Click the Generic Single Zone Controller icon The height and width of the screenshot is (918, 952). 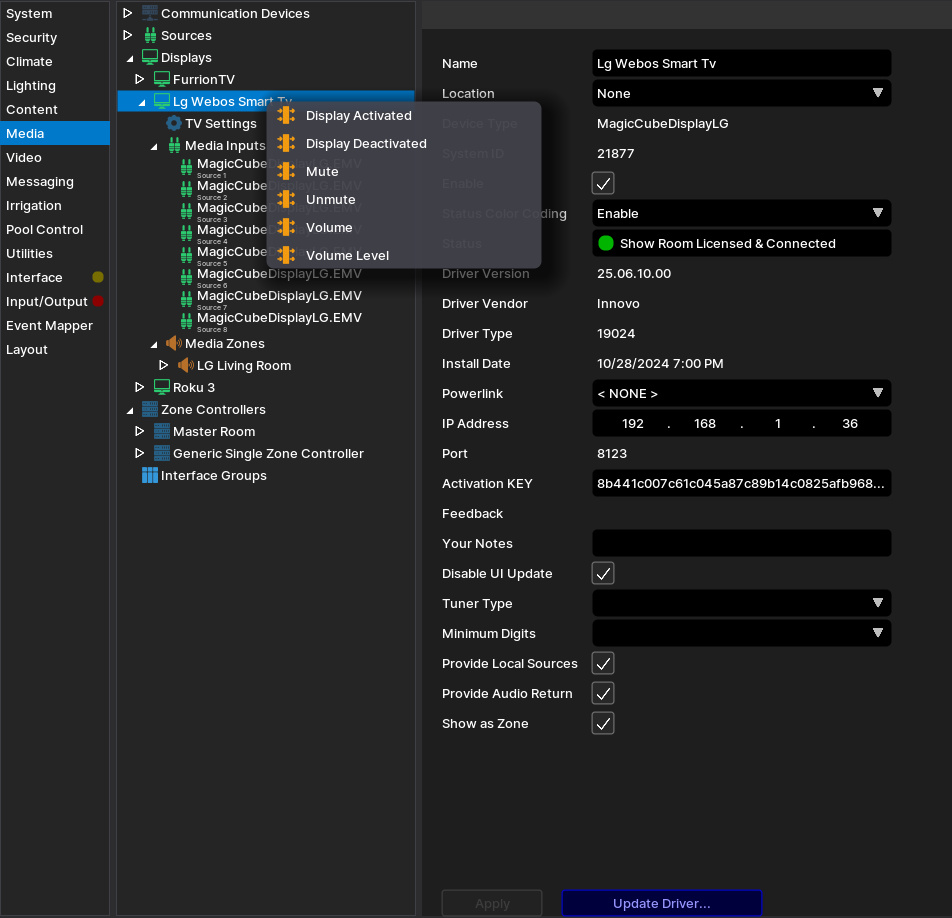click(162, 453)
